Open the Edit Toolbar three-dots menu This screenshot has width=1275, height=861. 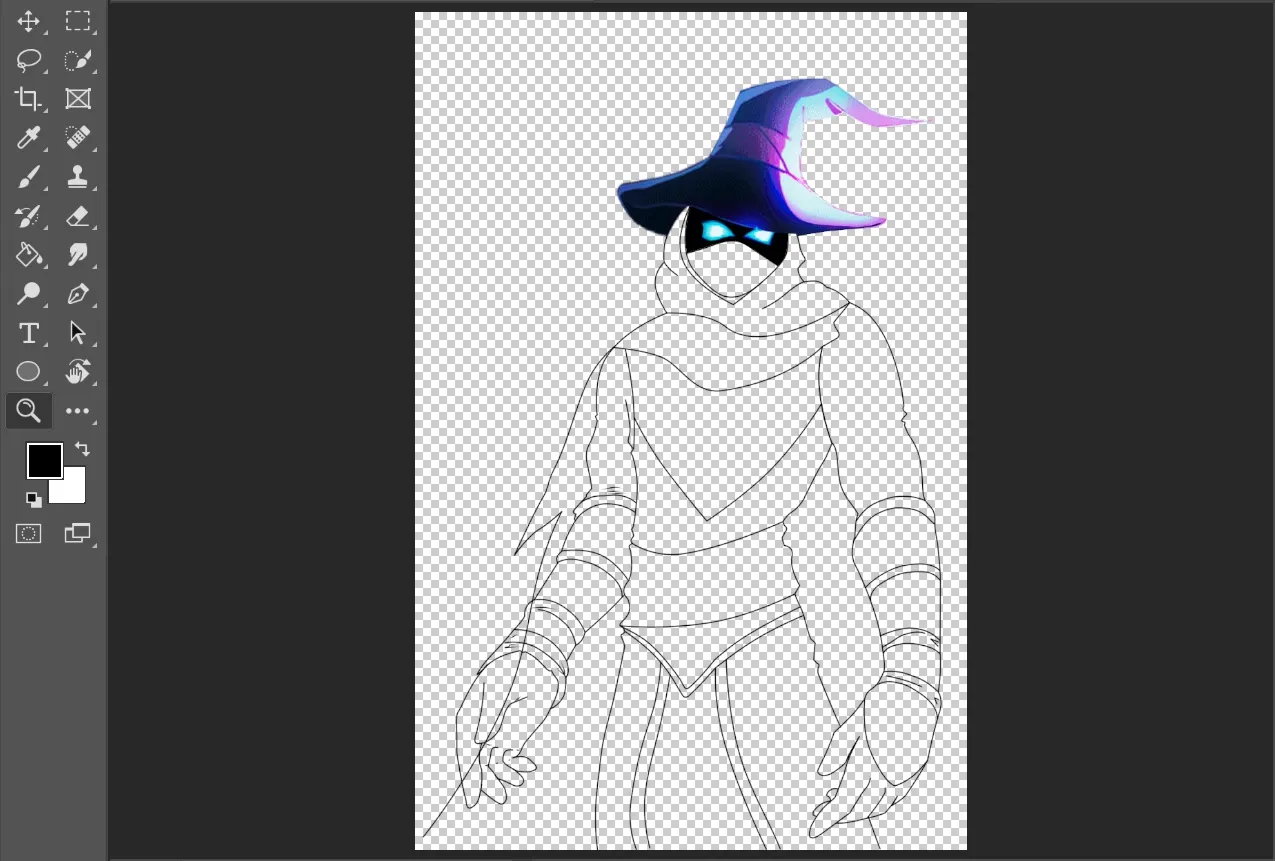pyautogui.click(x=77, y=411)
